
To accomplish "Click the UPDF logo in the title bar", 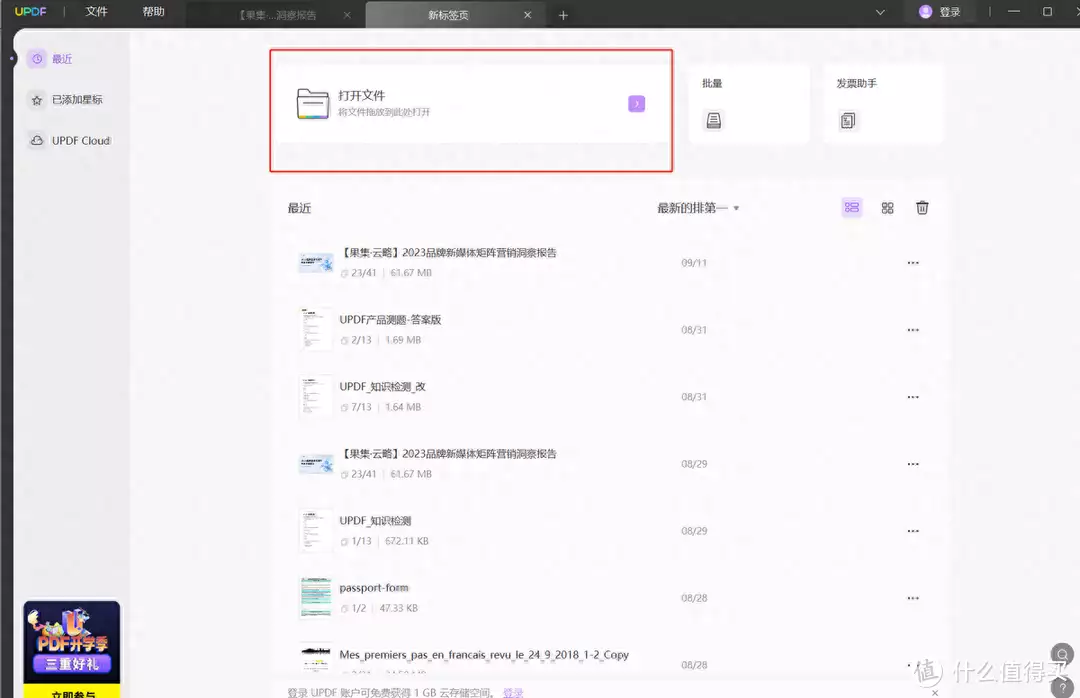I will click(x=31, y=12).
